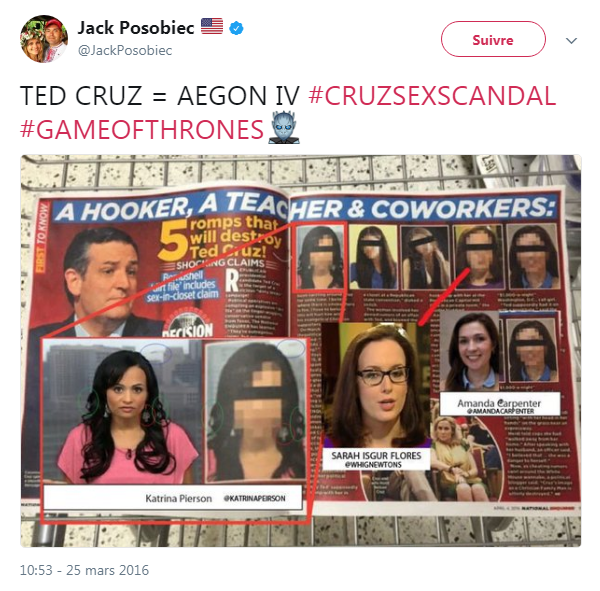Open Jack Posobiec's profile avatar
The image size is (600, 591).
pyautogui.click(x=44, y=39)
